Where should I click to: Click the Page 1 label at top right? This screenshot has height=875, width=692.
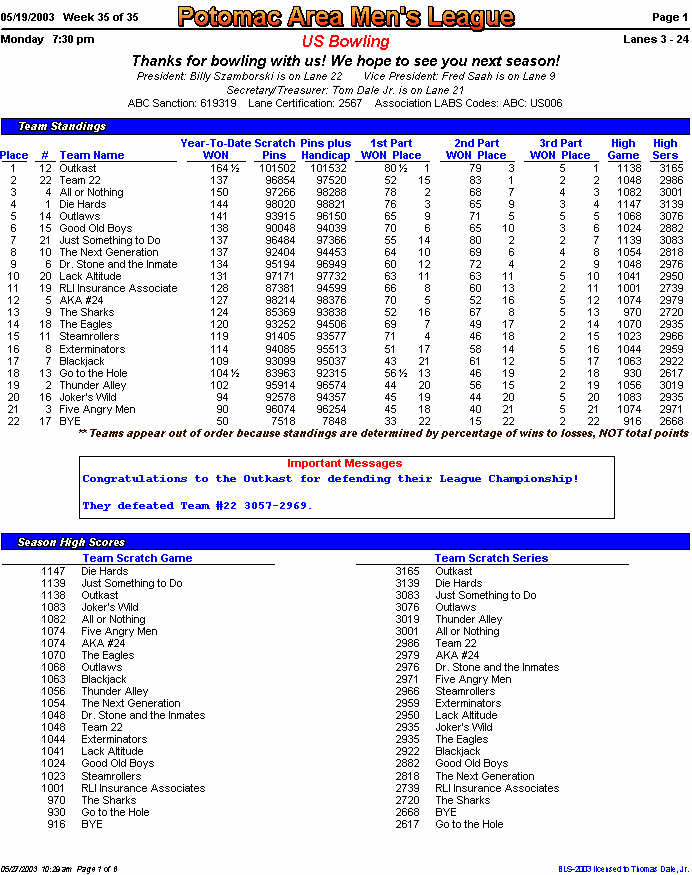670,17
